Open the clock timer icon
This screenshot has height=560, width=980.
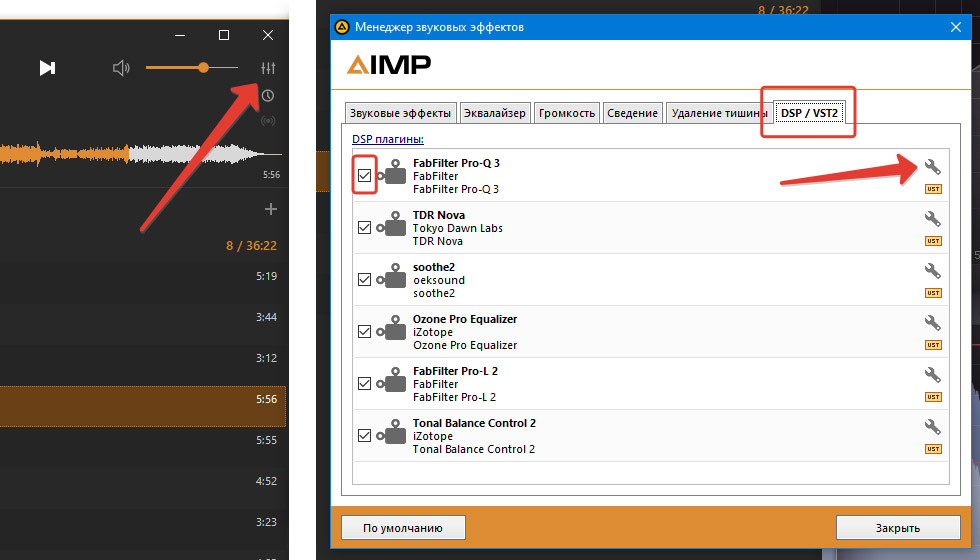[267, 96]
